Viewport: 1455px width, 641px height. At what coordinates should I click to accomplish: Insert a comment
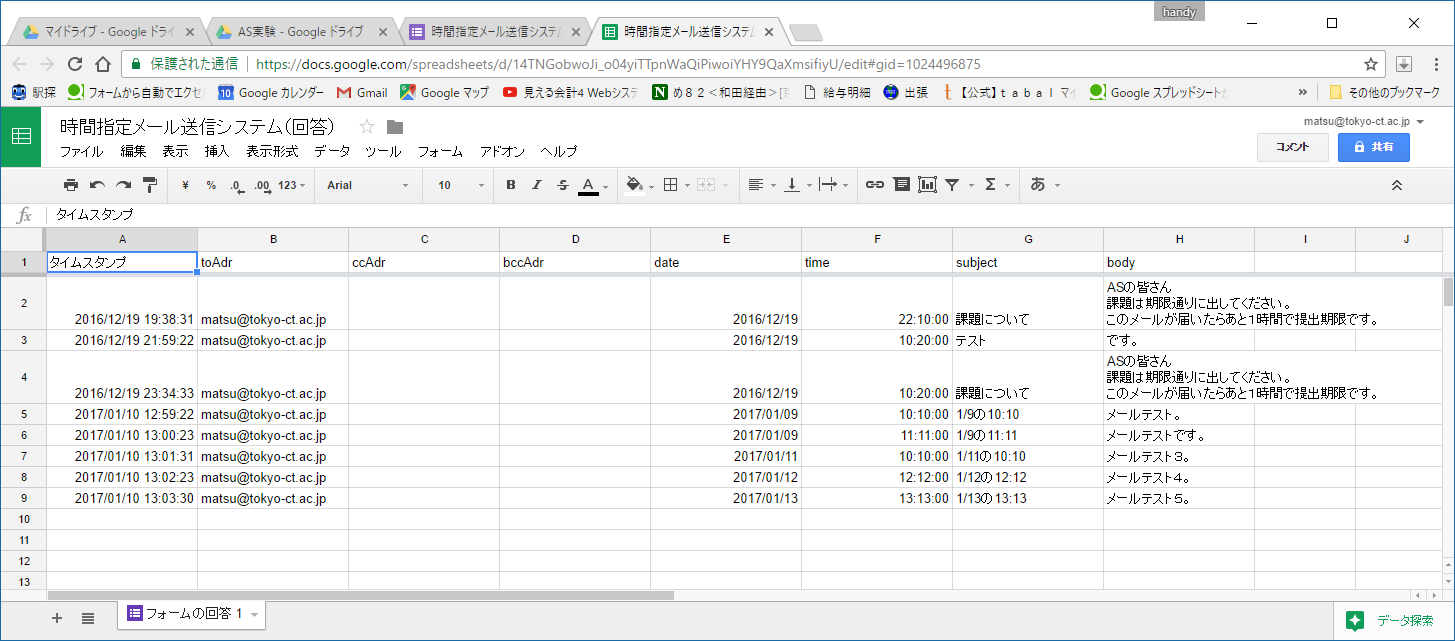[x=901, y=185]
